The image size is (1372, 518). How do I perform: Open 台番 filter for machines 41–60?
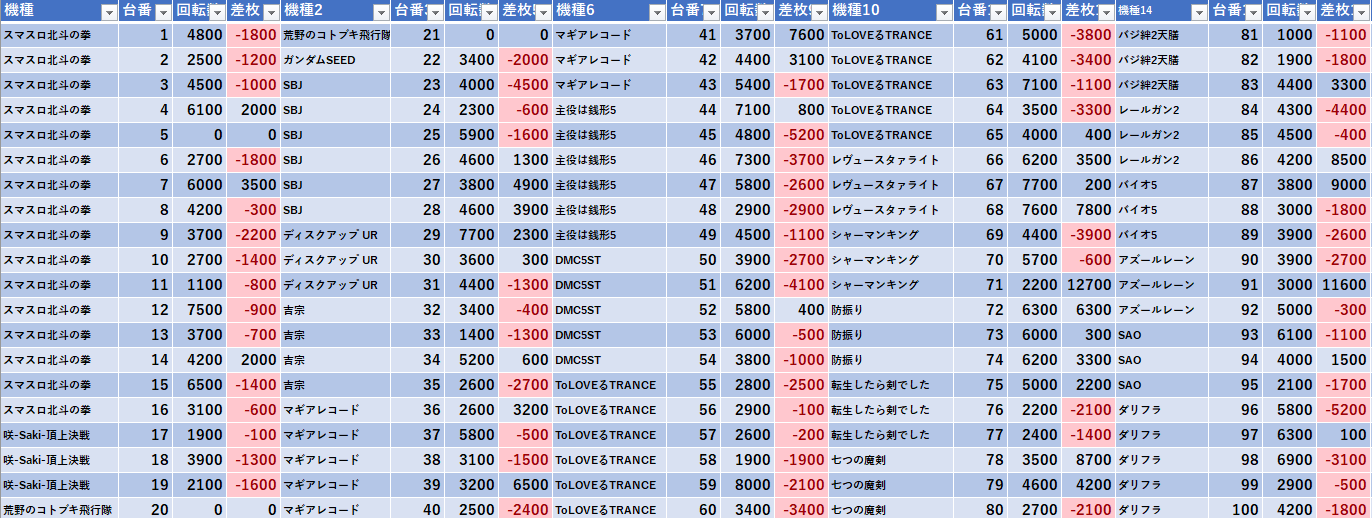(x=709, y=13)
